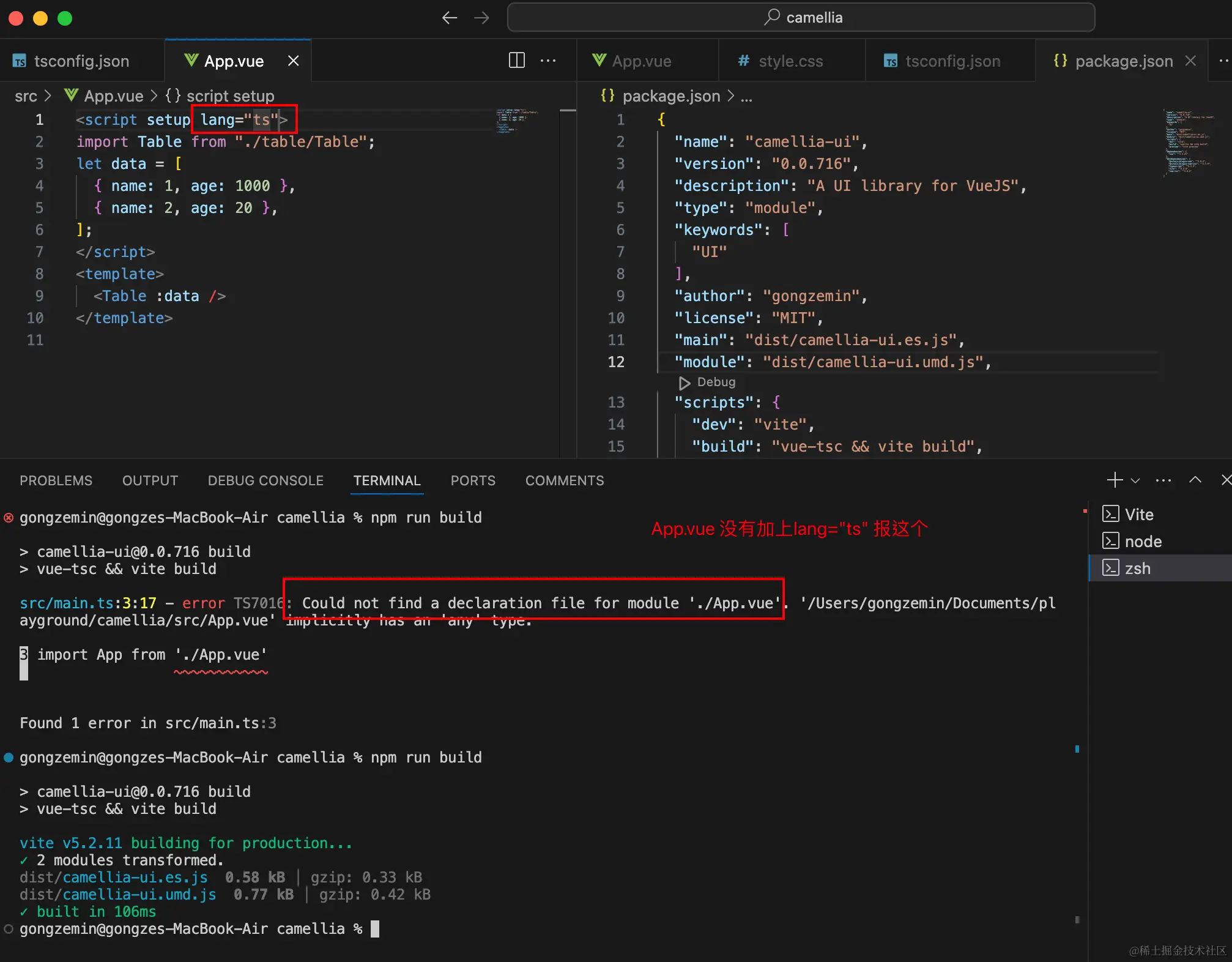Open the terminal launch profile dropdown
This screenshot has width=1232, height=962.
coord(1135,480)
